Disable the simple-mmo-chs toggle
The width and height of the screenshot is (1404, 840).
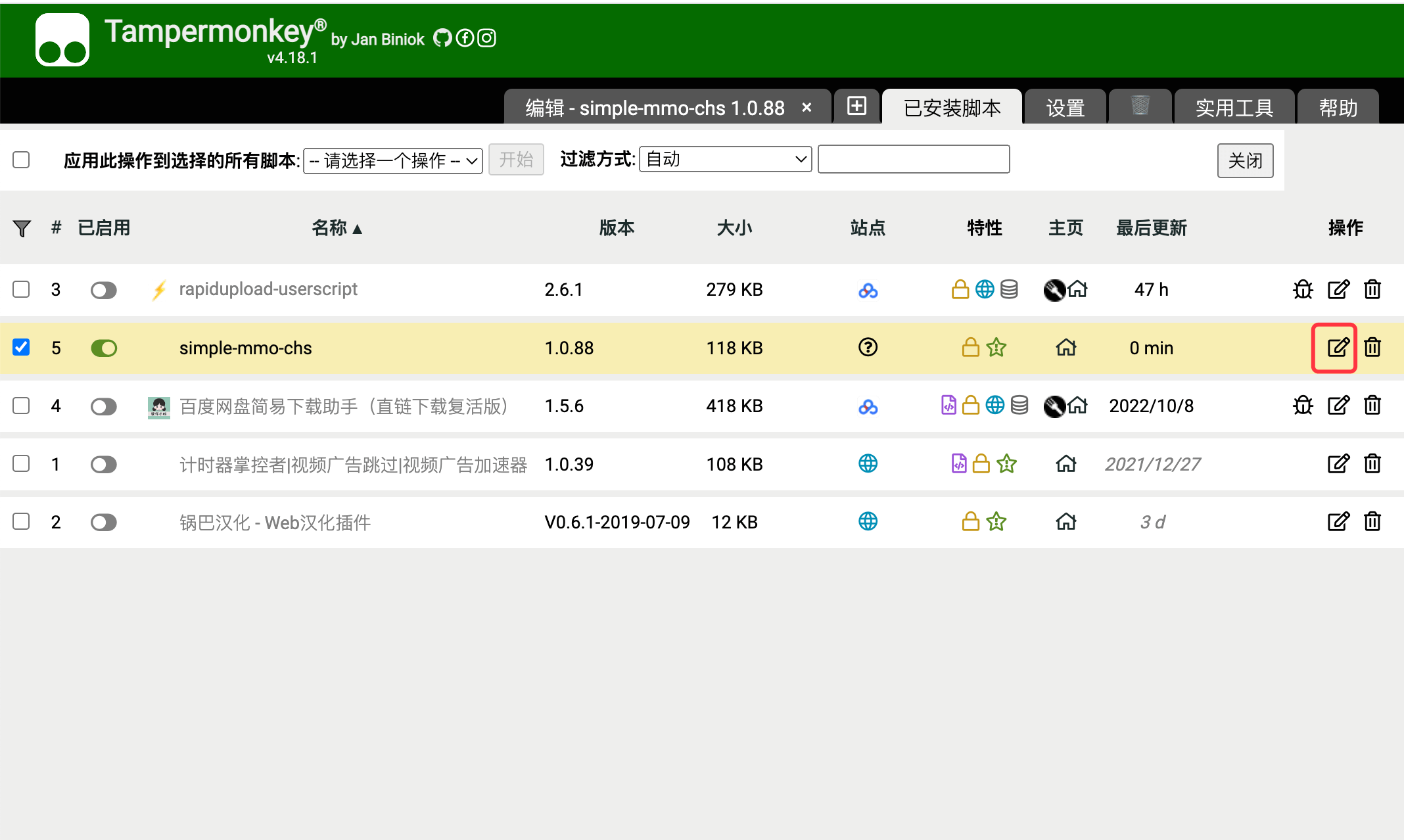click(x=104, y=348)
